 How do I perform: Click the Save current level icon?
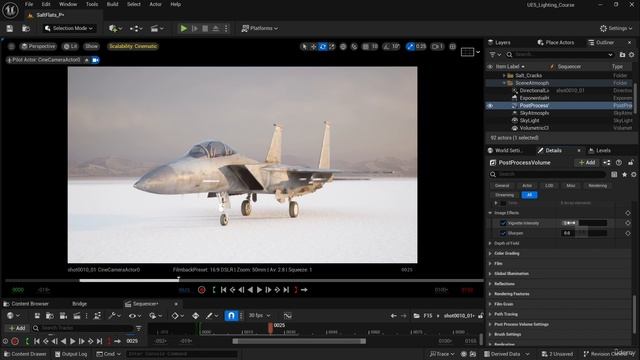10,28
